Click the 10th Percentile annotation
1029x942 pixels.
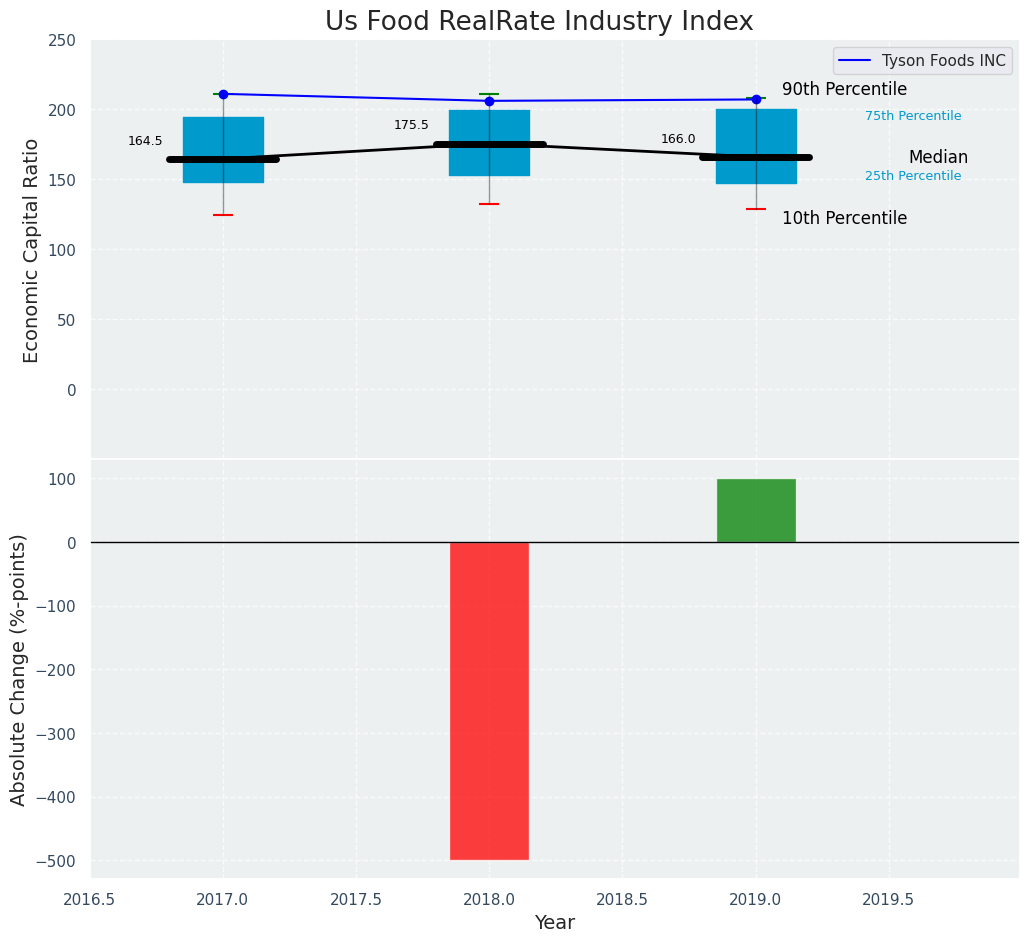(844, 218)
